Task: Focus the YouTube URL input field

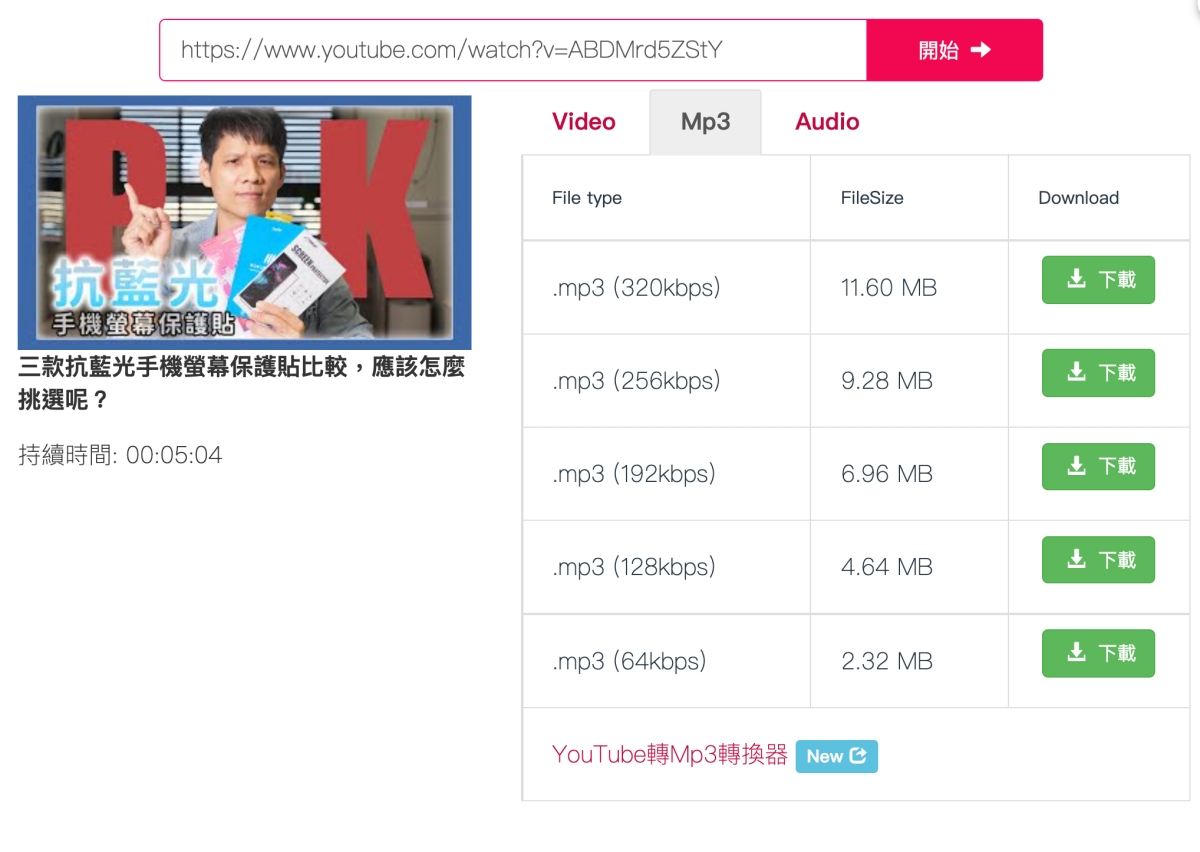Action: pyautogui.click(x=512, y=50)
